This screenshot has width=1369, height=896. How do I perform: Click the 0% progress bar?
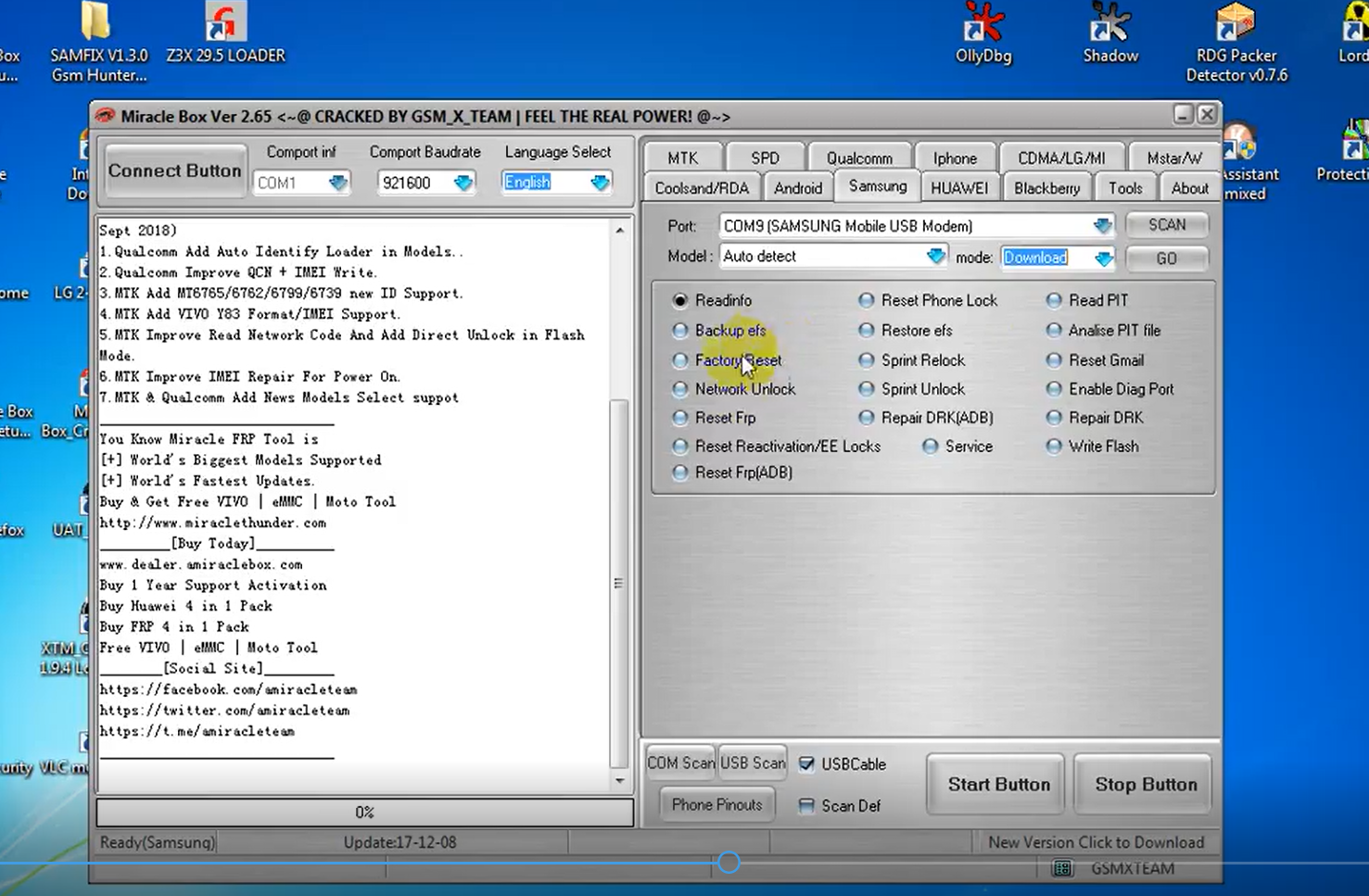tap(365, 813)
